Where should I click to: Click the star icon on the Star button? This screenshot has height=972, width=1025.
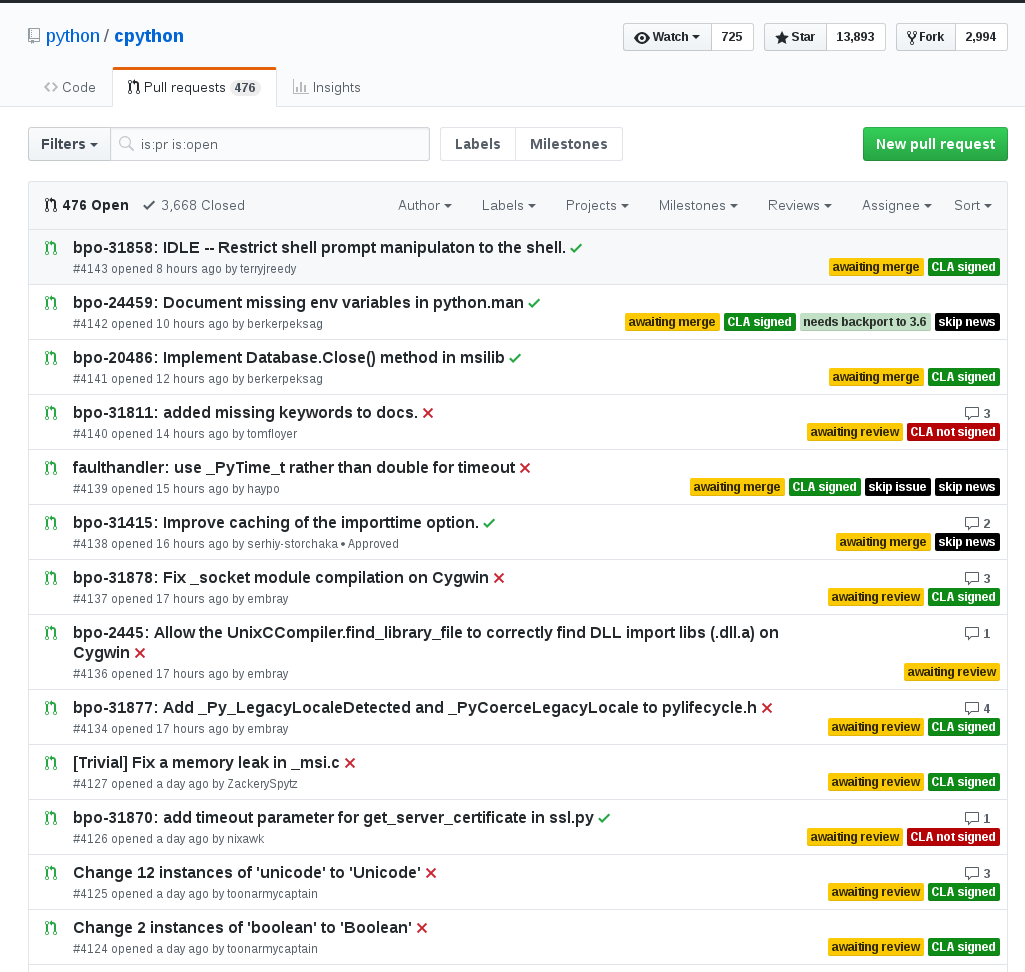coord(781,37)
